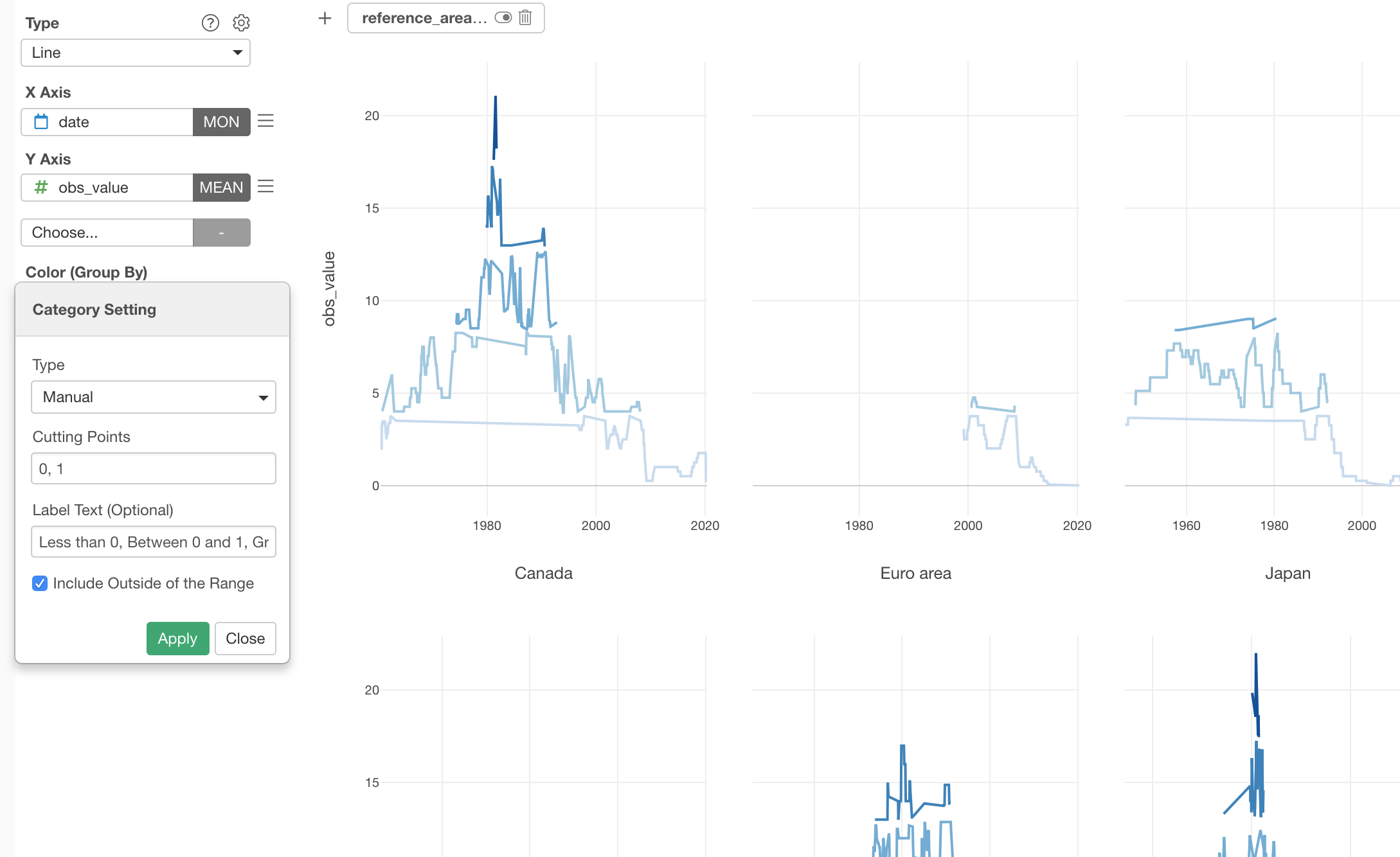
Task: Toggle the reference_area filter switch
Action: [x=503, y=18]
